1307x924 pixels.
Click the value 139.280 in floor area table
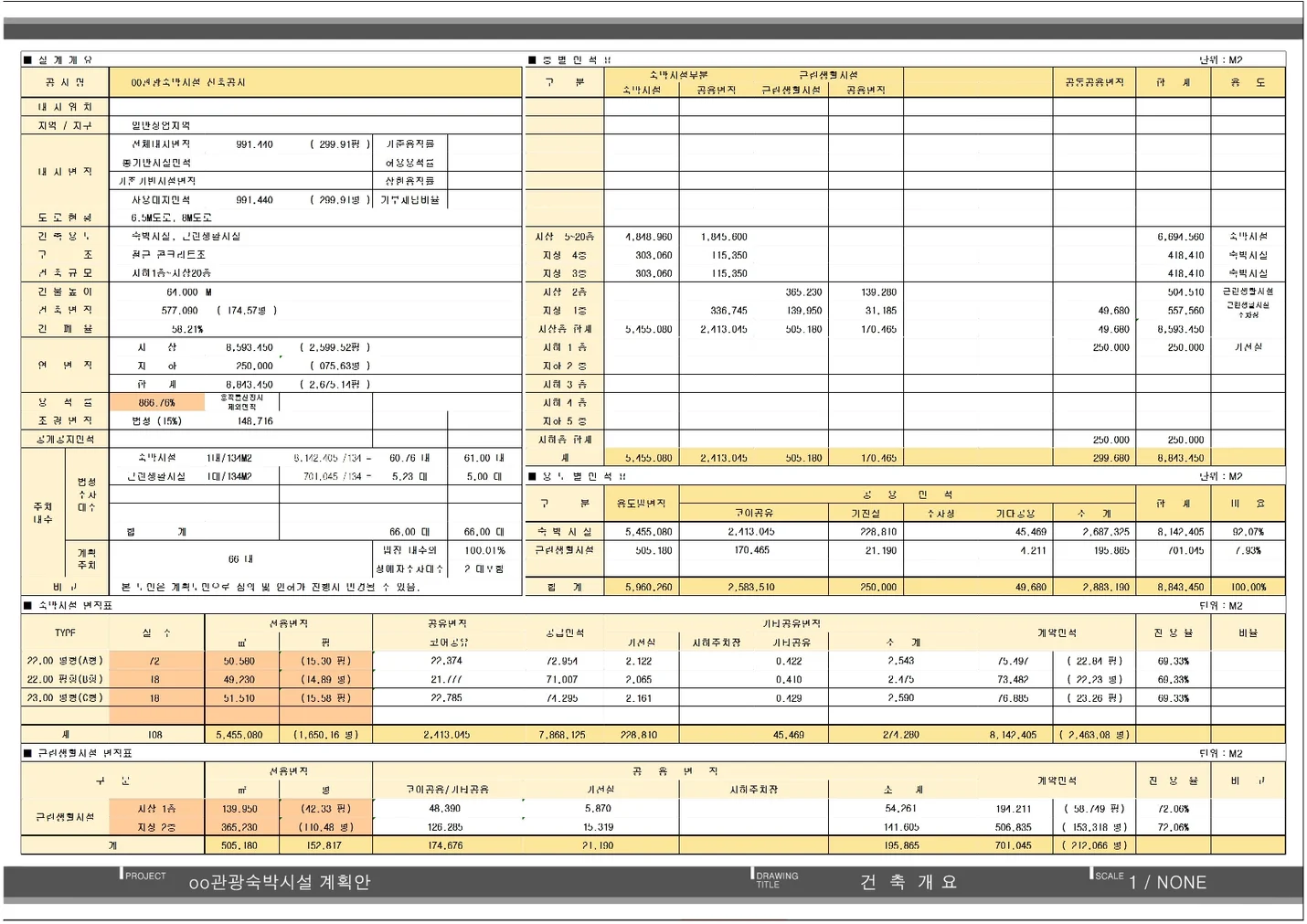878,292
